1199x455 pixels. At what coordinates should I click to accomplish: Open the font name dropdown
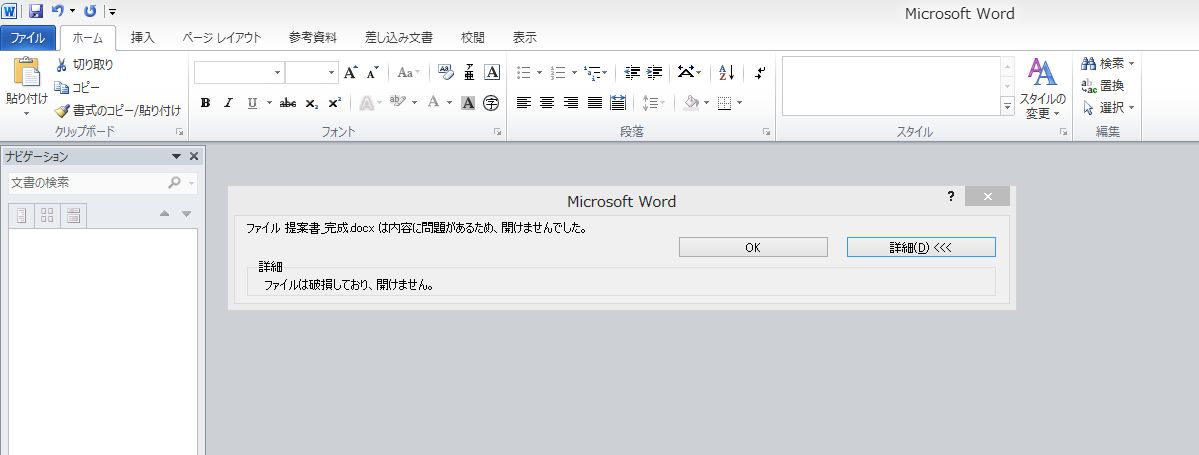(278, 73)
